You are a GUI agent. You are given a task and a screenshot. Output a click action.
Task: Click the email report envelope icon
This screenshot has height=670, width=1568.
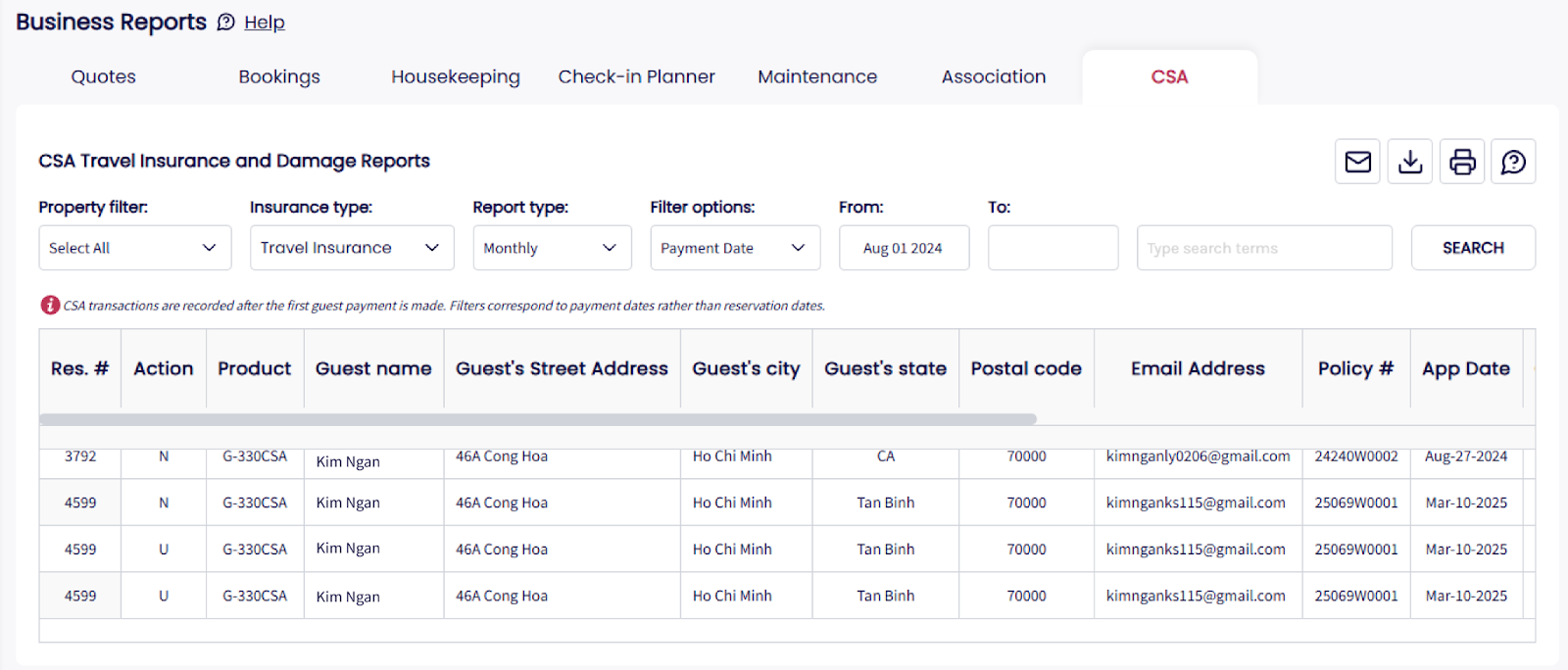[x=1357, y=162]
